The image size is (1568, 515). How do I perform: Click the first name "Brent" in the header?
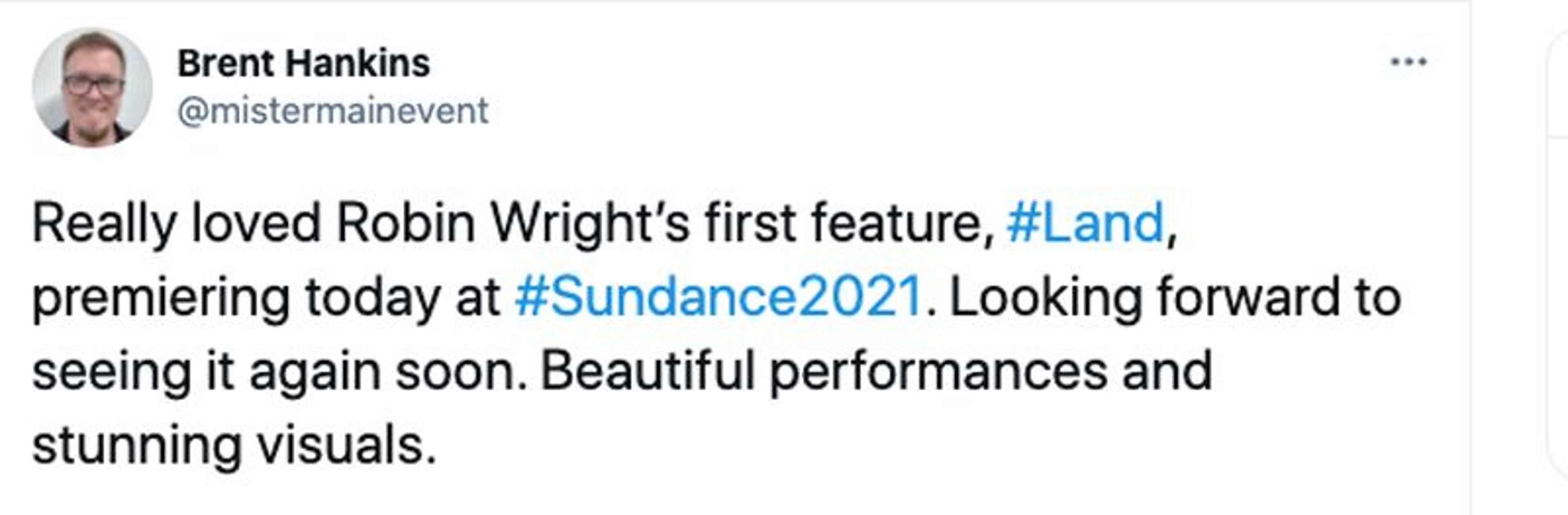225,63
